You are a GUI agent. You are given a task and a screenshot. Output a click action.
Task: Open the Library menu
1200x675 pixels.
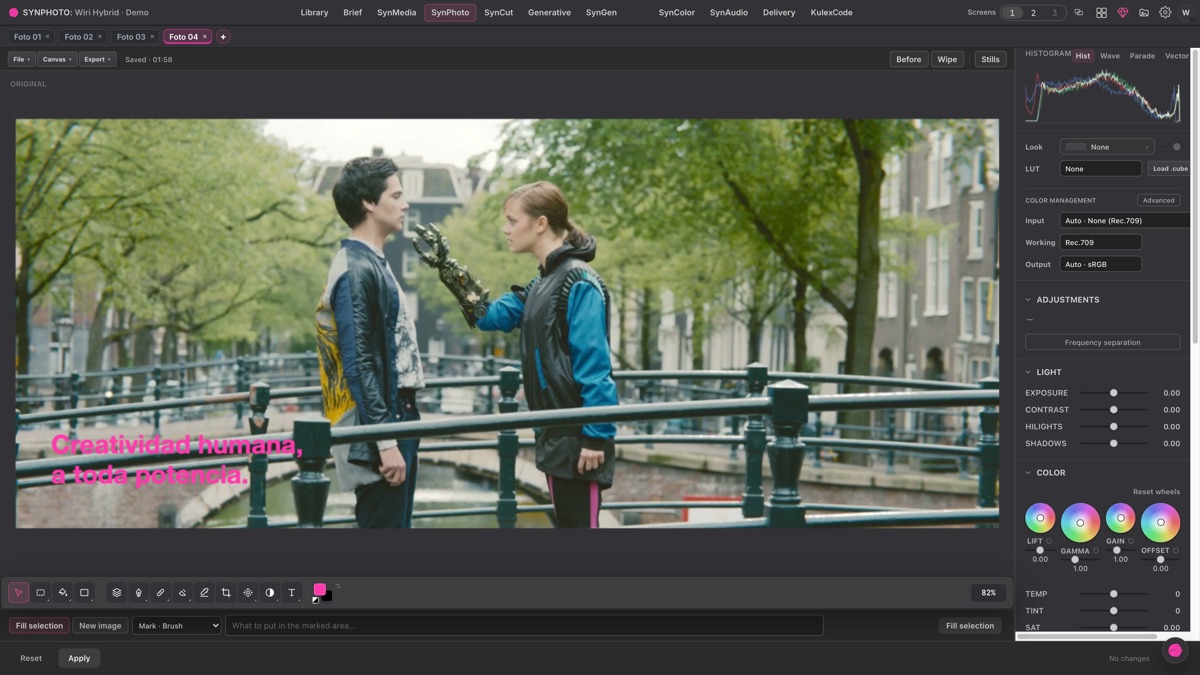point(314,13)
